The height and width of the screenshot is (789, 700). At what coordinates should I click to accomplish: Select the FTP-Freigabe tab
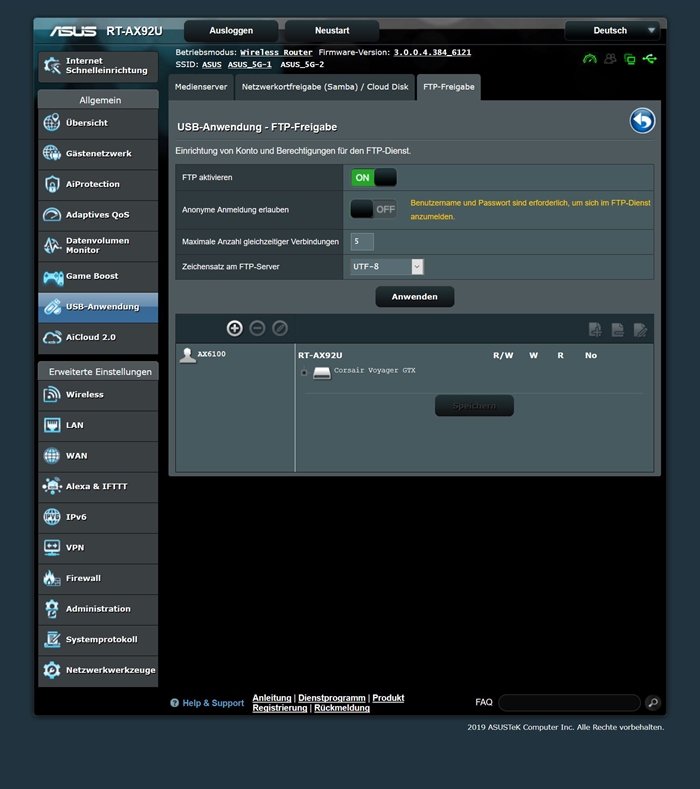pos(448,87)
